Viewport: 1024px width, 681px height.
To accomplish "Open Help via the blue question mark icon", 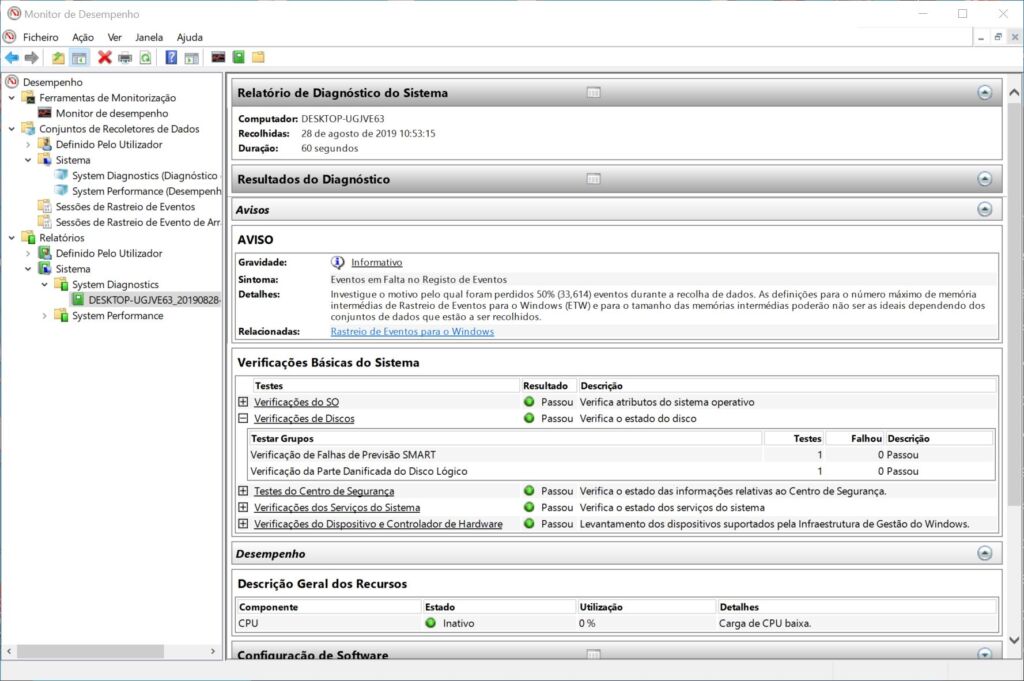I will point(171,58).
